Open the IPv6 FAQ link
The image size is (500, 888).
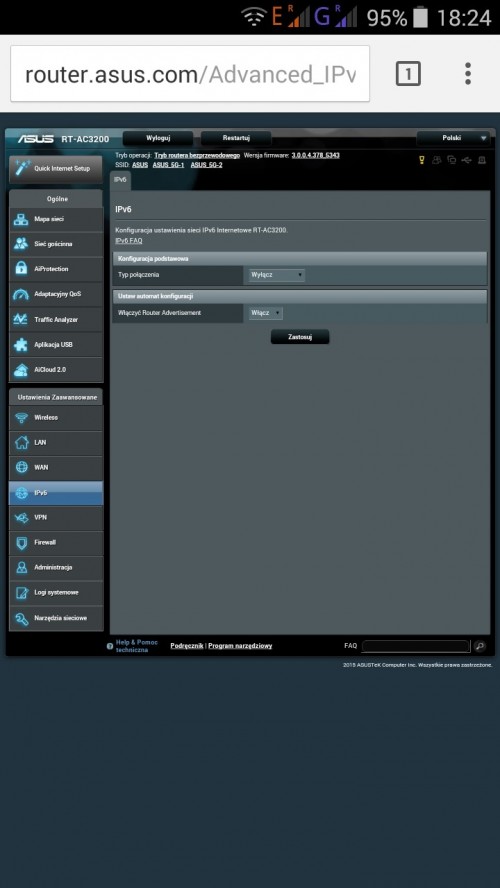[129, 241]
